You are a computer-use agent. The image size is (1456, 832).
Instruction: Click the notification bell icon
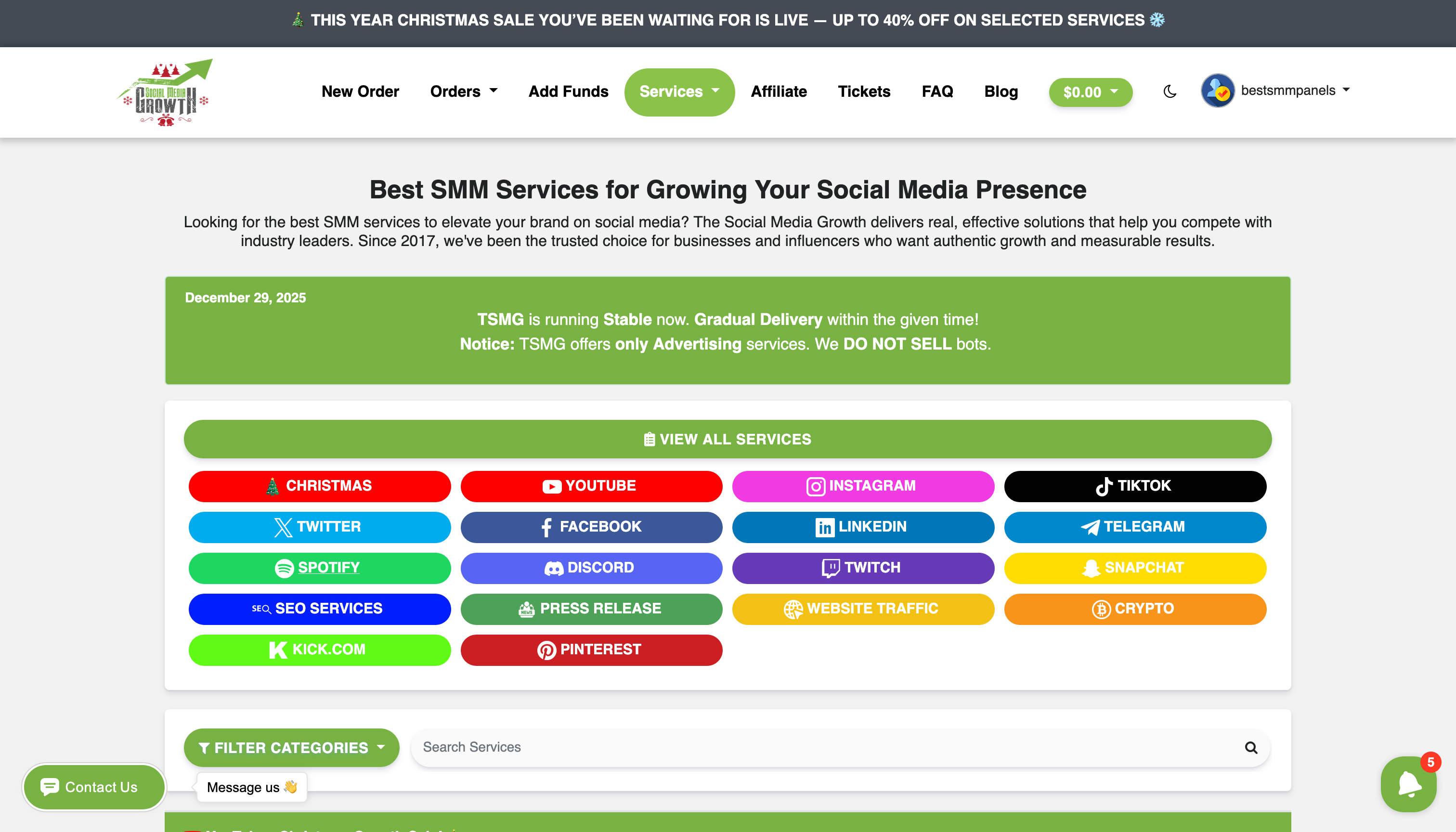[1408, 783]
